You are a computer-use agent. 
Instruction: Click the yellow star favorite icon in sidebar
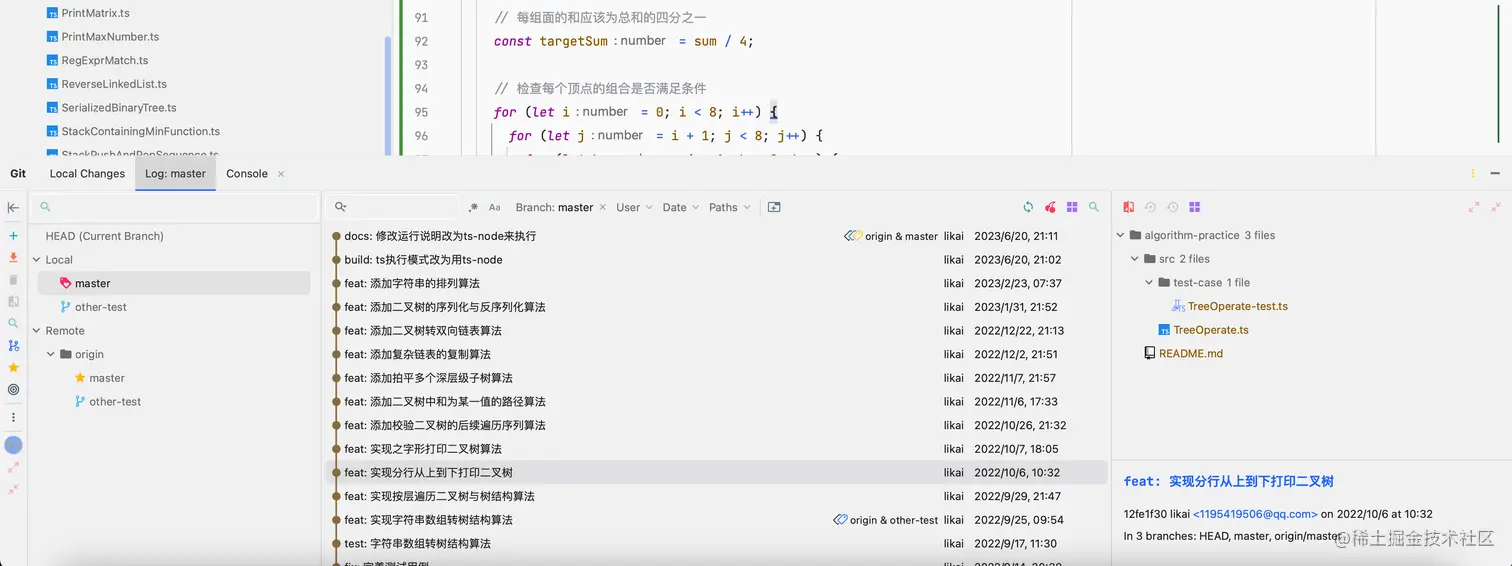13,368
